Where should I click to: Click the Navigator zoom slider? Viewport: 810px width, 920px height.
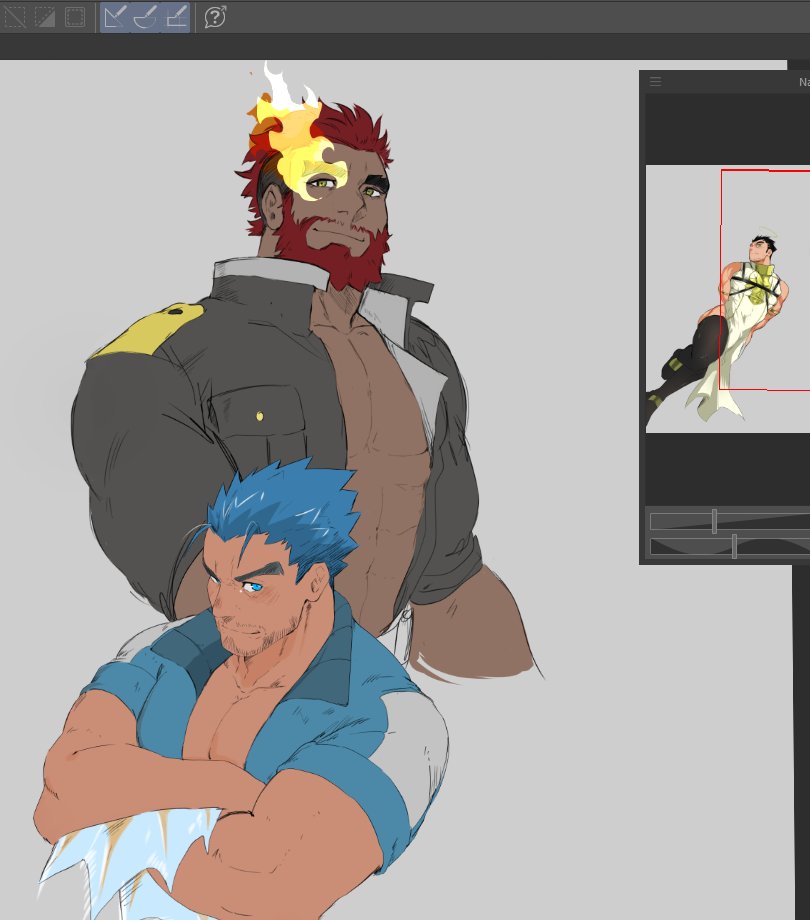pos(730,521)
